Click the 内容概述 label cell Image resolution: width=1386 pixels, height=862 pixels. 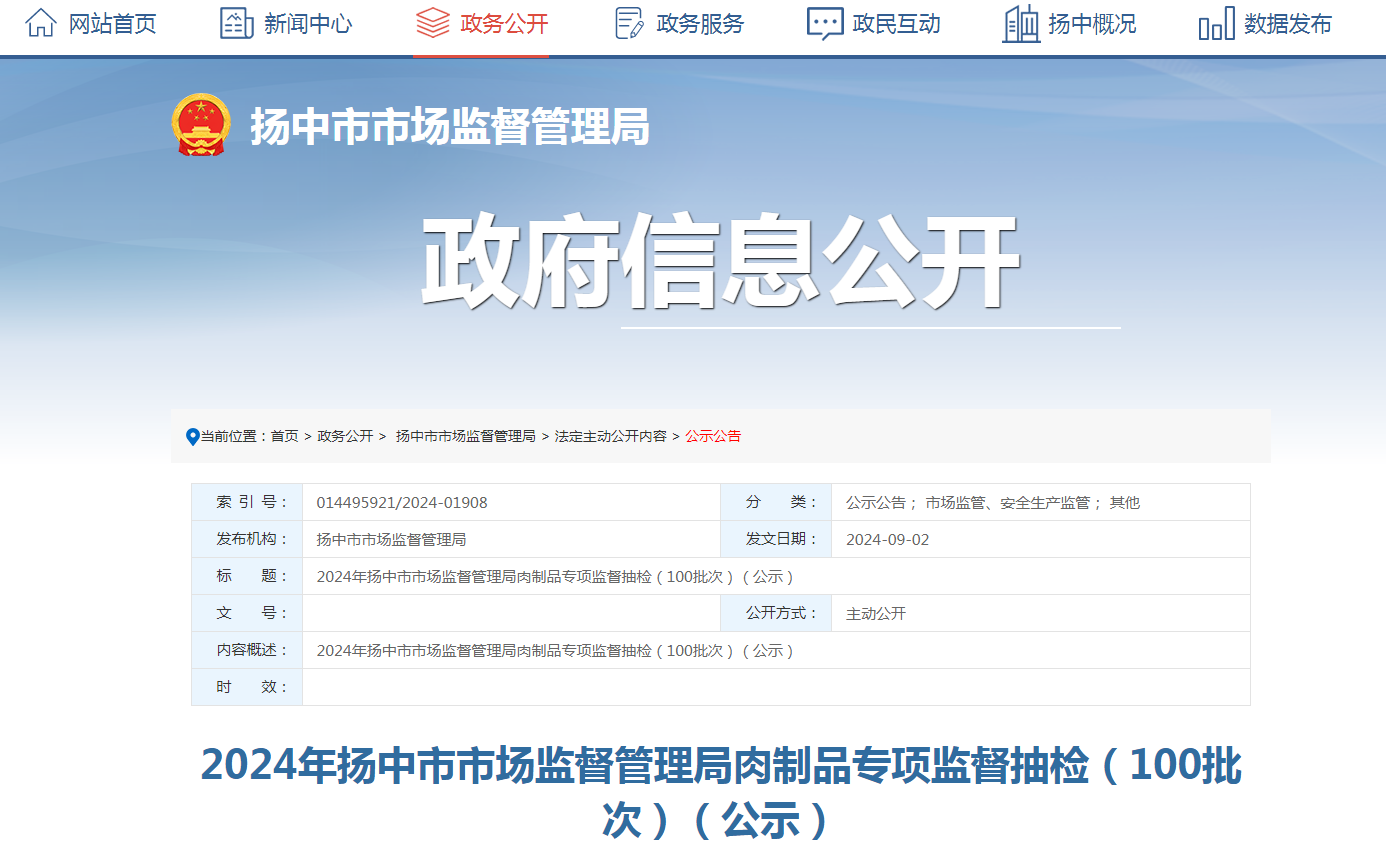pos(247,650)
